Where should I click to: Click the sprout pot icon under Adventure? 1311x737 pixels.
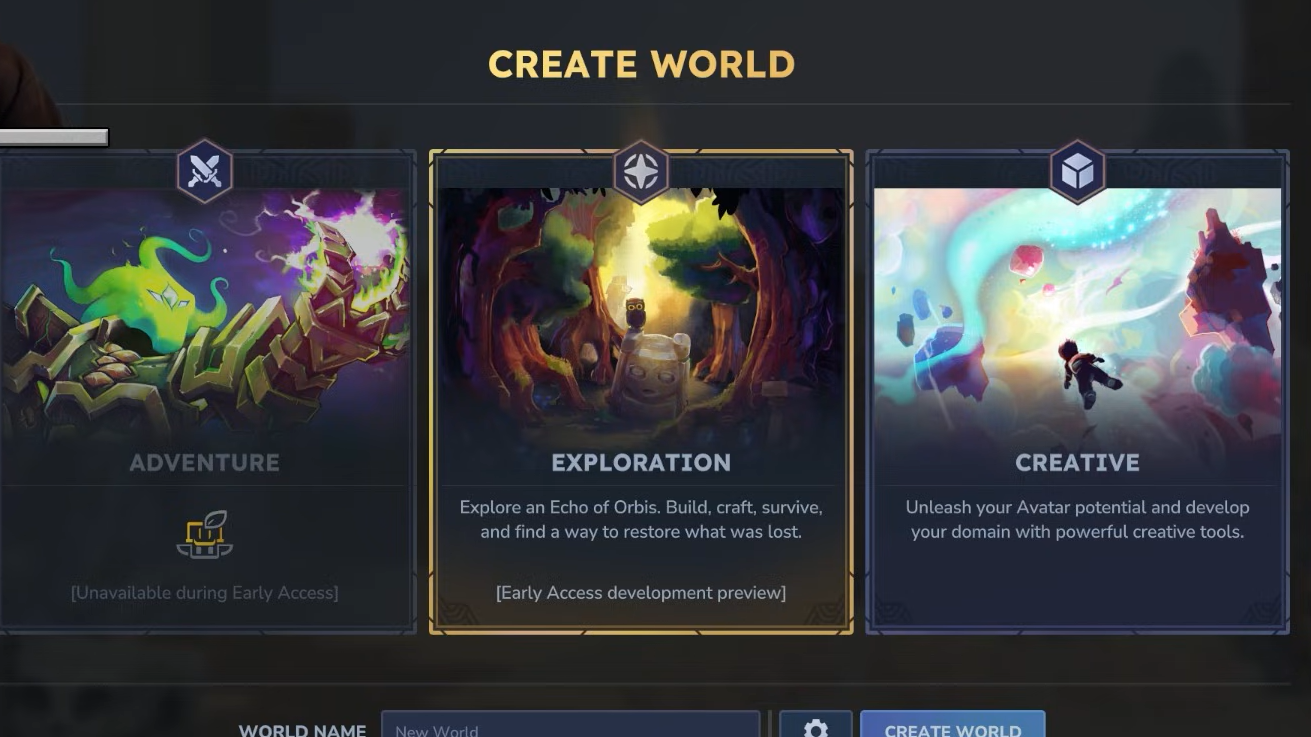(205, 535)
